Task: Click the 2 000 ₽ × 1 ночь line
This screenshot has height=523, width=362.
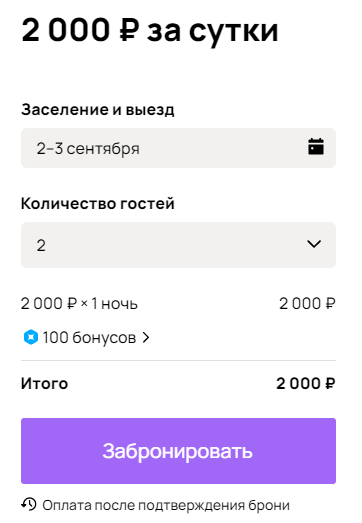Action: click(79, 304)
